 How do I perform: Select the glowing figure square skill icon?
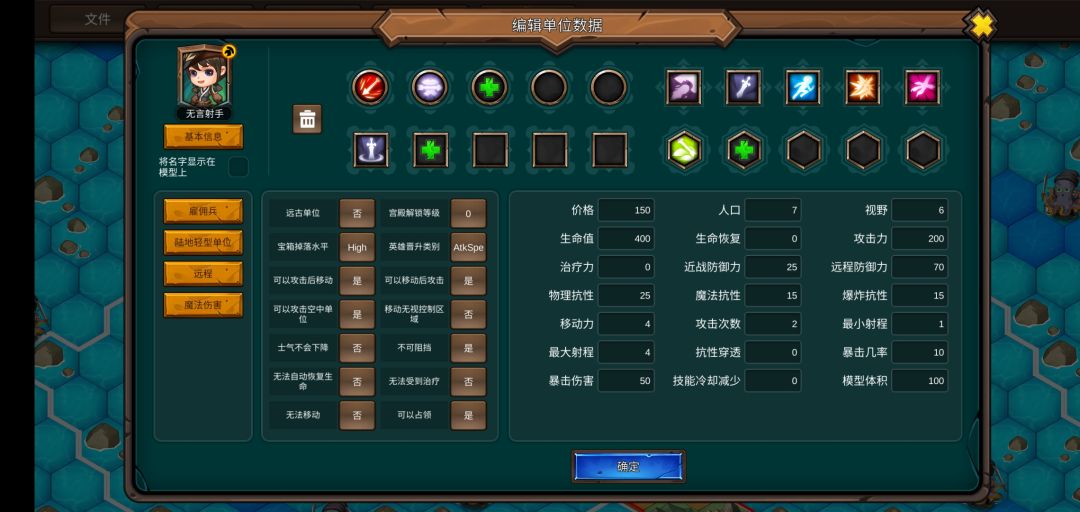pos(371,150)
